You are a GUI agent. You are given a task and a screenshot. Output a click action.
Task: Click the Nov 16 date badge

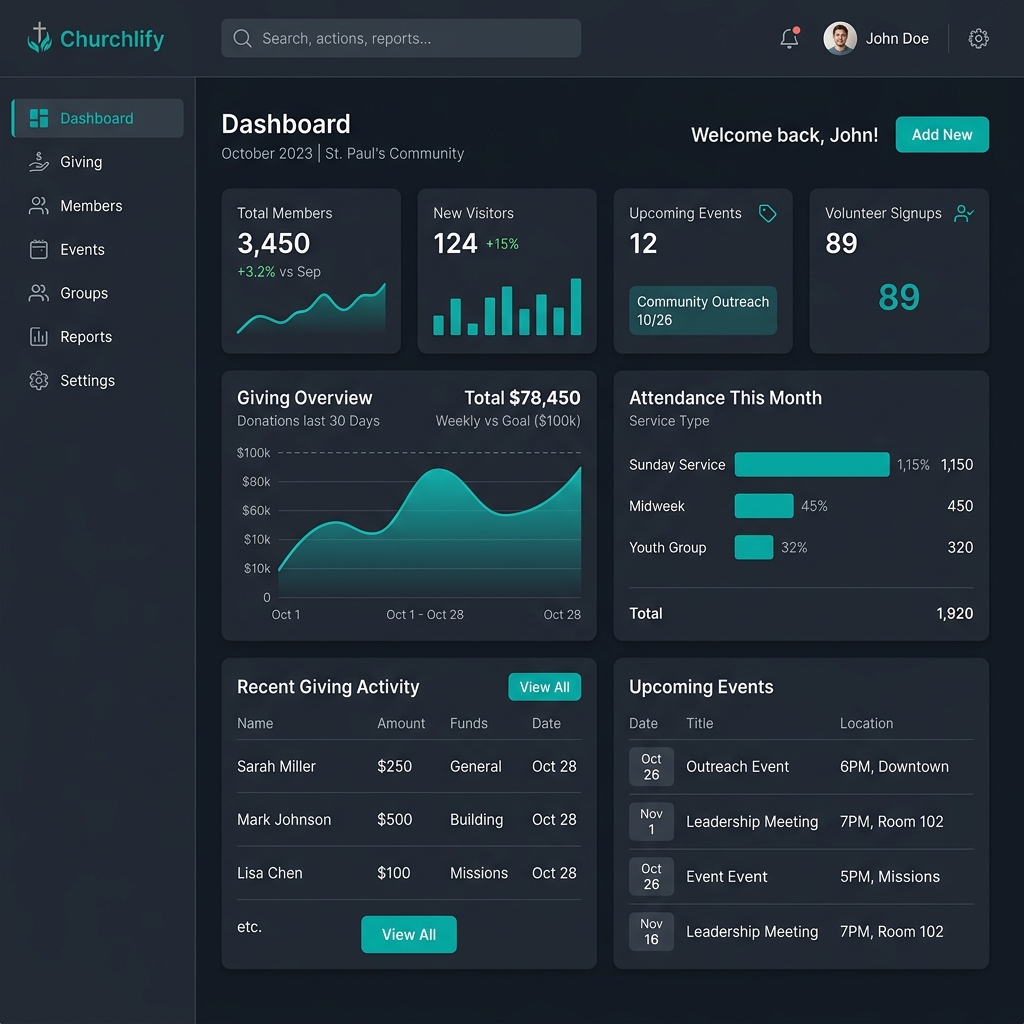click(x=651, y=931)
